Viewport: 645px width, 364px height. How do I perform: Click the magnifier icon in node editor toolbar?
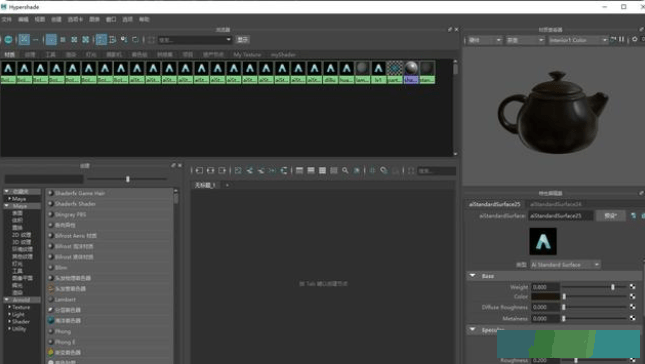345,170
